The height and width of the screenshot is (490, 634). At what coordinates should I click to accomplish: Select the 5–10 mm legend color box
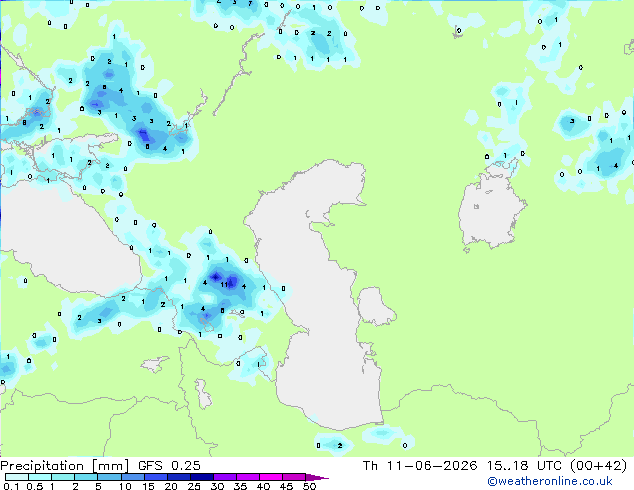click(x=109, y=477)
